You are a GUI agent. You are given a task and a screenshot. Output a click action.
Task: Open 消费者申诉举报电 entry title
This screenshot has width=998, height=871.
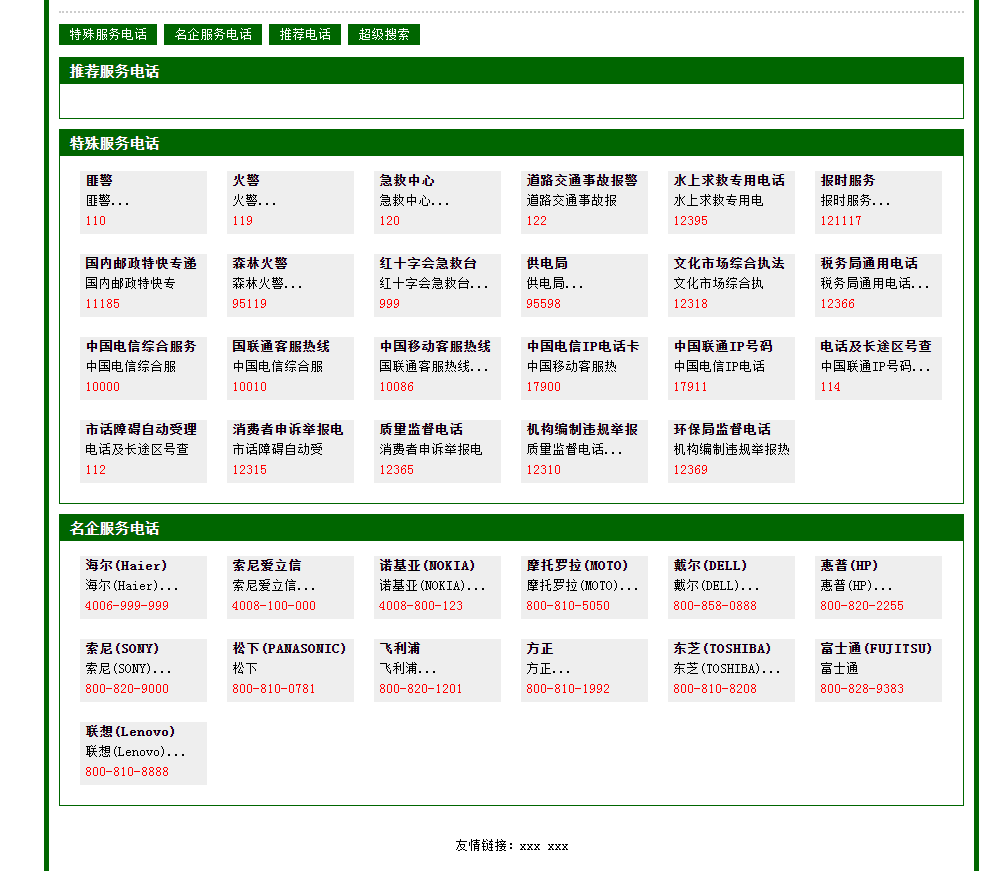pos(288,430)
